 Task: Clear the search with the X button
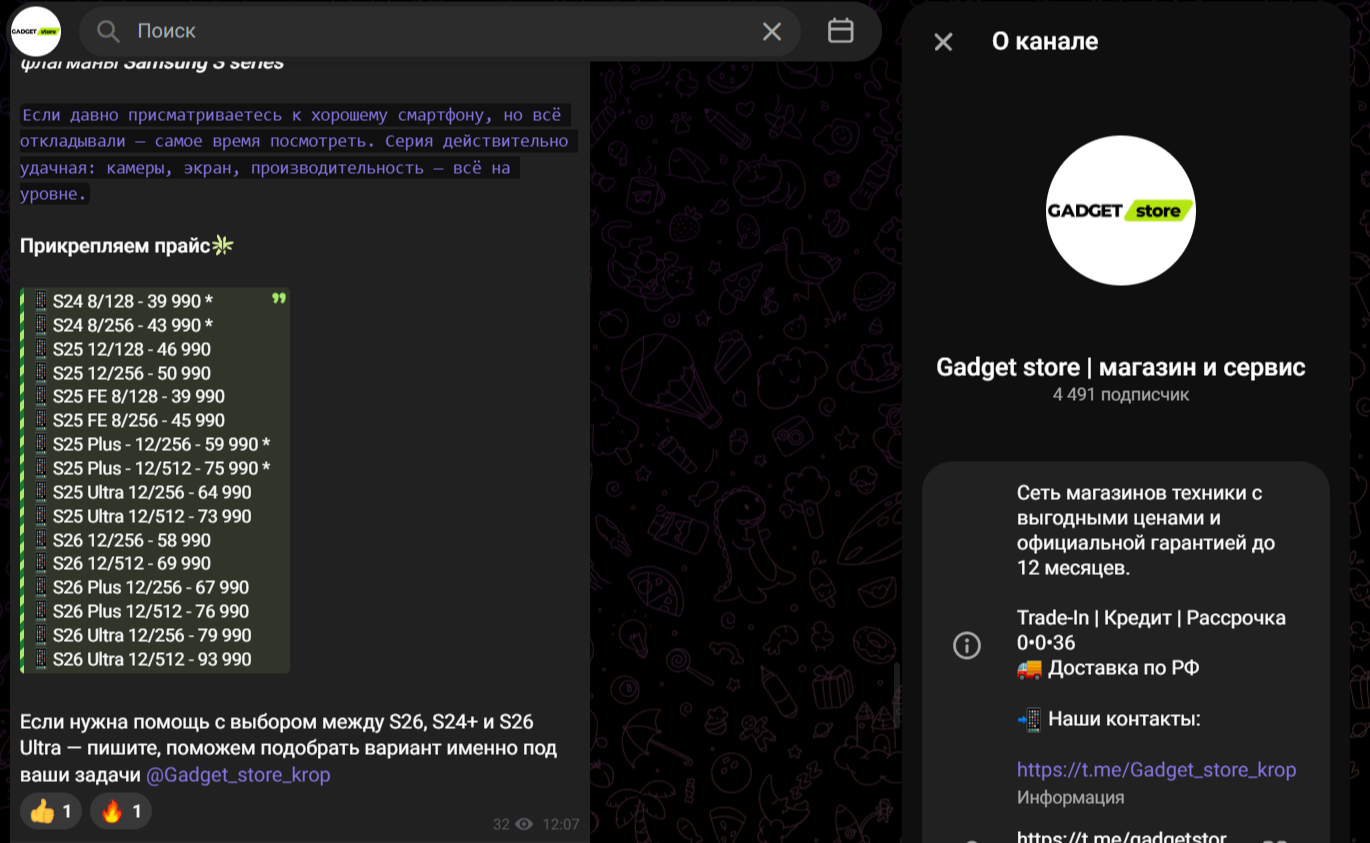(x=772, y=32)
